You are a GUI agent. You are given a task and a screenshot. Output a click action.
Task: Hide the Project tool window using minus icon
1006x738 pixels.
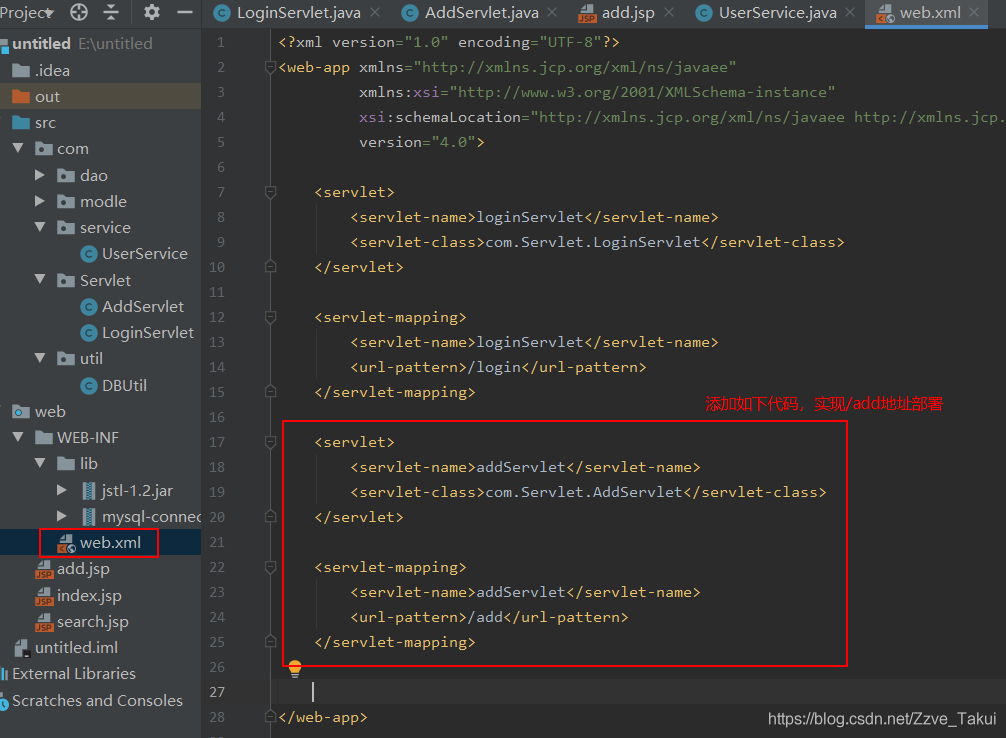(184, 13)
